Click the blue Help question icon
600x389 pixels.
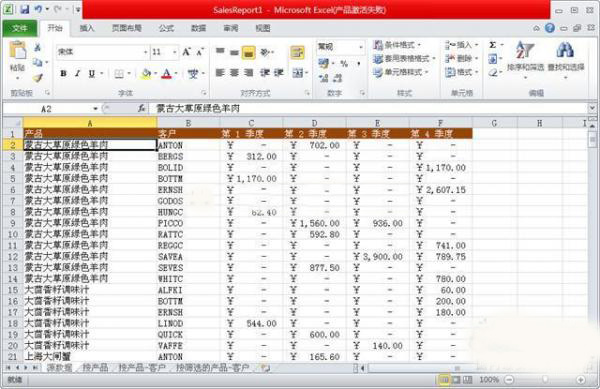[550, 28]
